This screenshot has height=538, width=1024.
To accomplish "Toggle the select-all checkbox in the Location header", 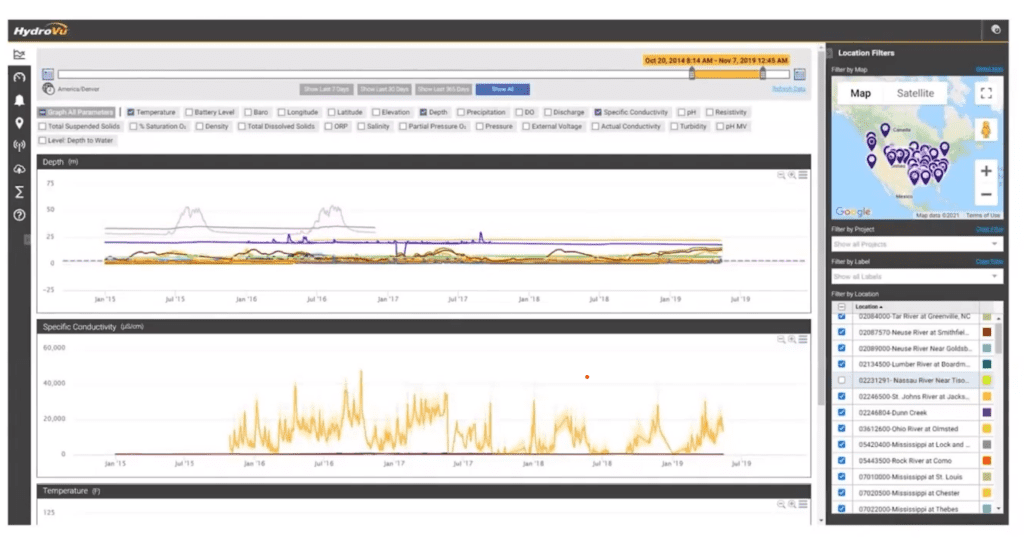I will pyautogui.click(x=841, y=306).
